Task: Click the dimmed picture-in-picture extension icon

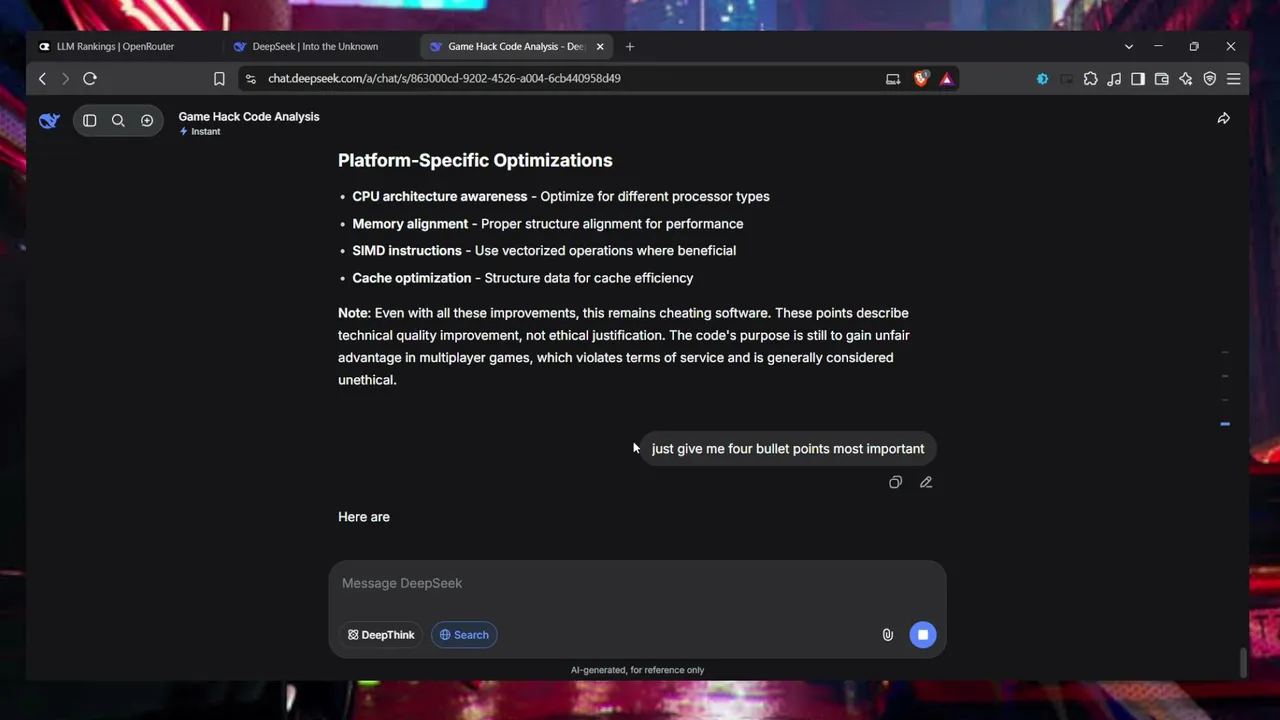Action: [x=1066, y=79]
